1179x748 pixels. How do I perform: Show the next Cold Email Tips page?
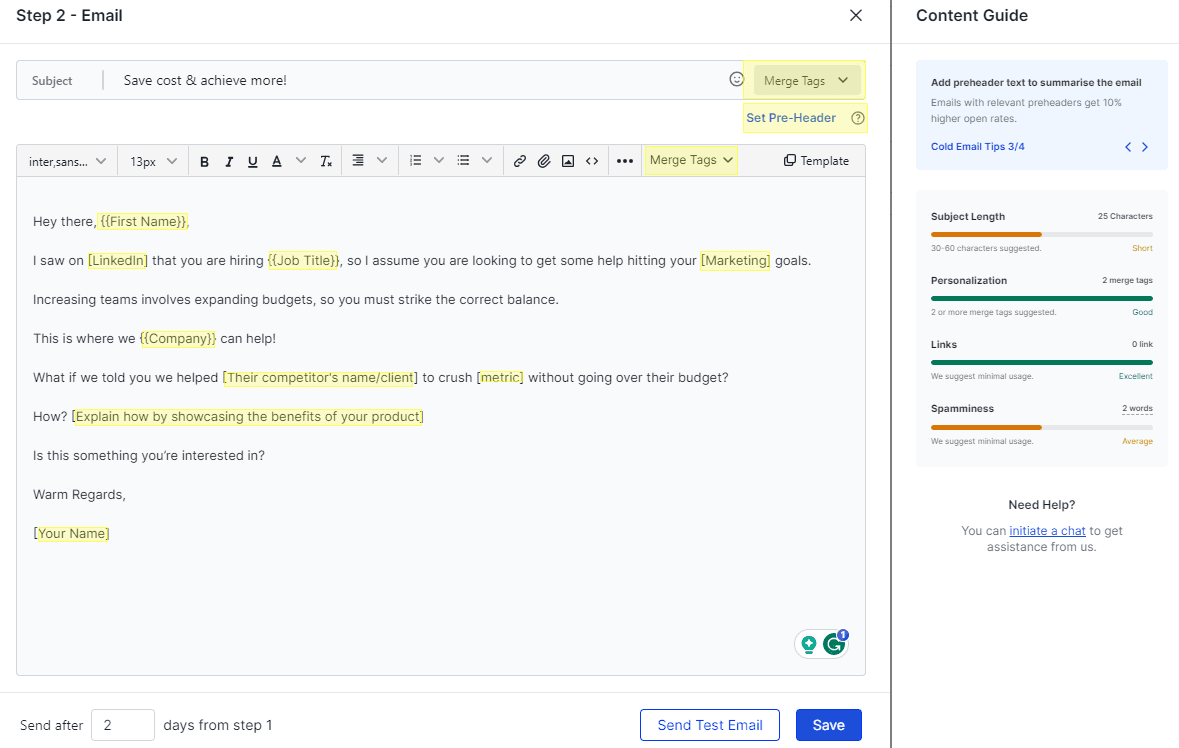click(1146, 146)
